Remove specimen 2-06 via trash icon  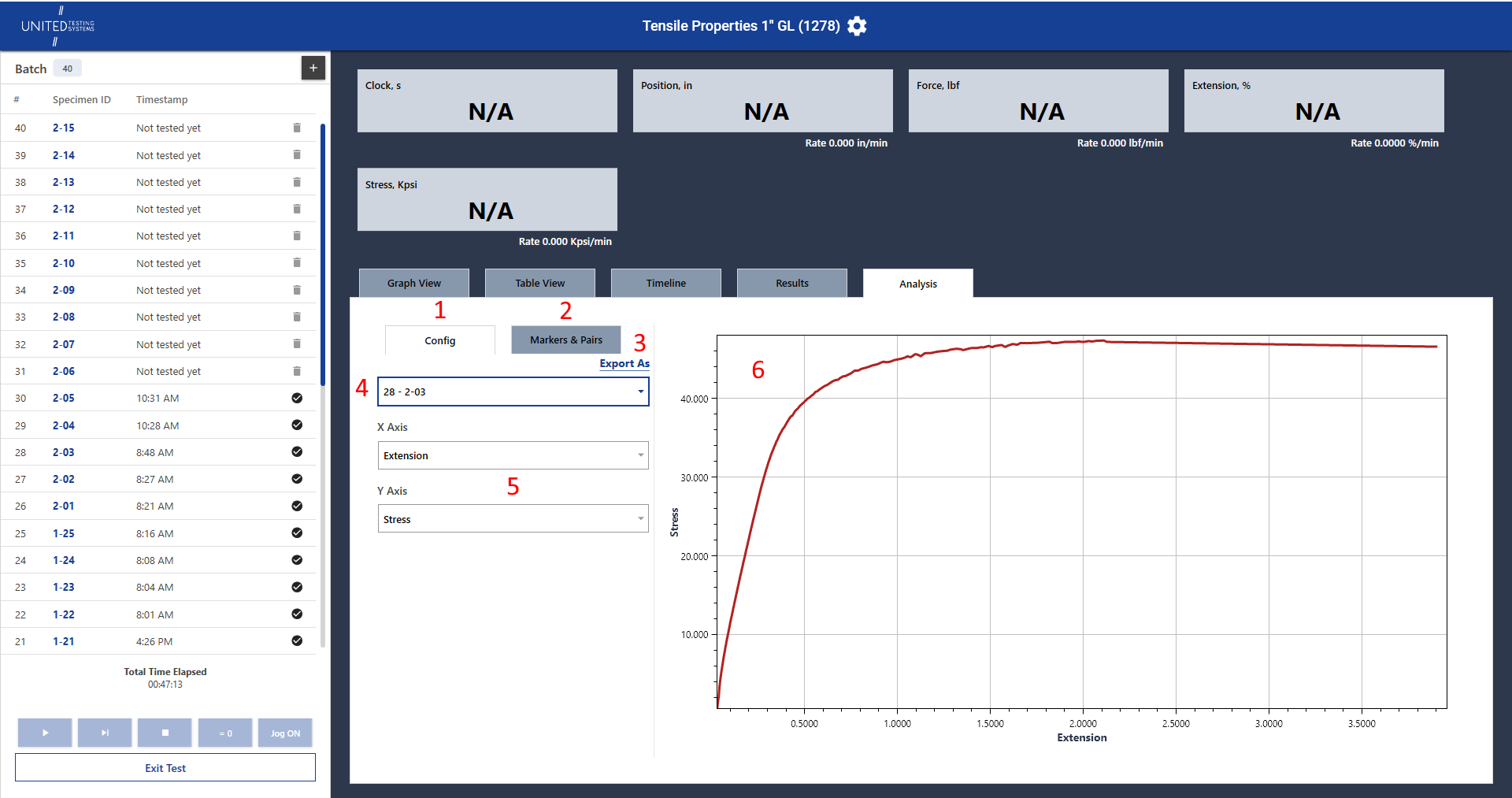[x=297, y=370]
